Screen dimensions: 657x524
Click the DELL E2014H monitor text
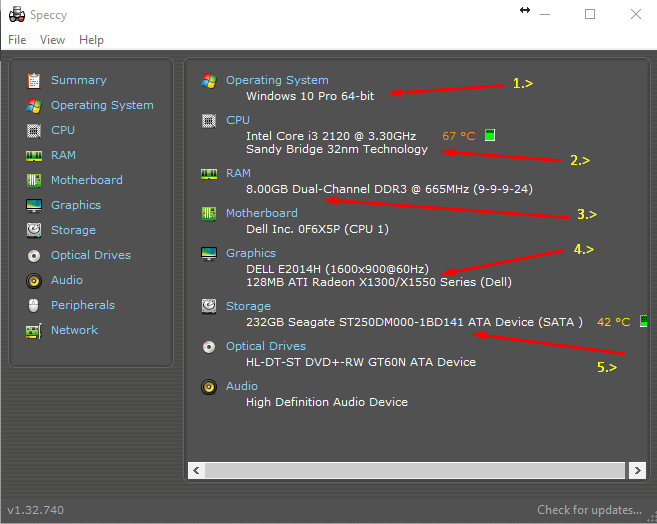click(x=337, y=269)
